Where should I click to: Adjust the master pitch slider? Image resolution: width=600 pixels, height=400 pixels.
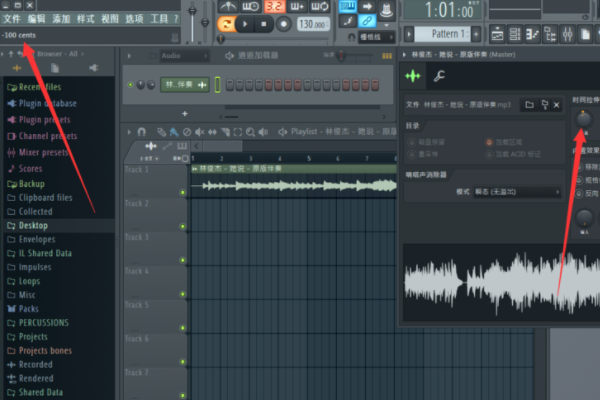click(205, 21)
